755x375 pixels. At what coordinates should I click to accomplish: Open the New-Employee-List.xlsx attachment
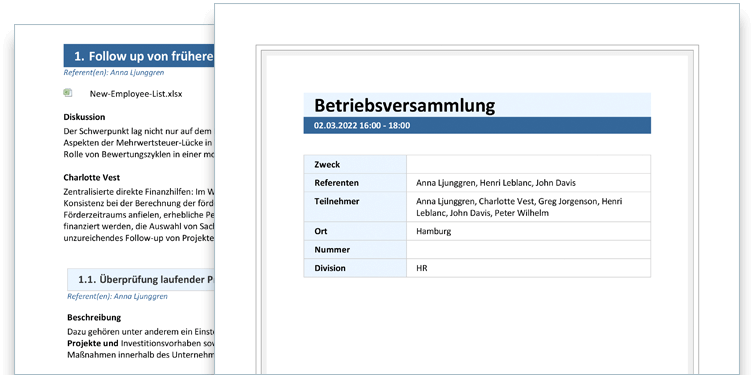[136, 94]
